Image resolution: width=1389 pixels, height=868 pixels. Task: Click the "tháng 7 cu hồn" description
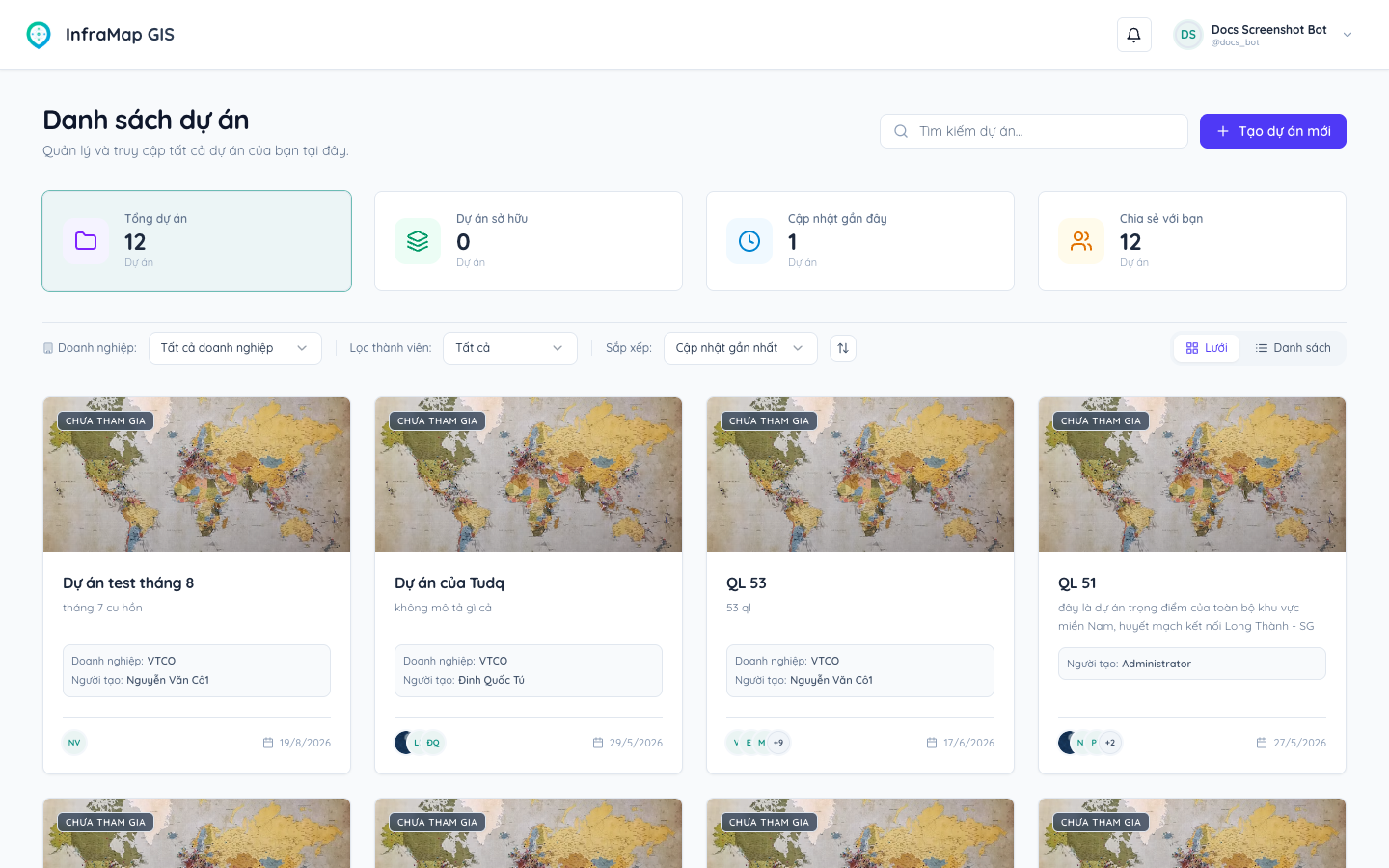102,608
